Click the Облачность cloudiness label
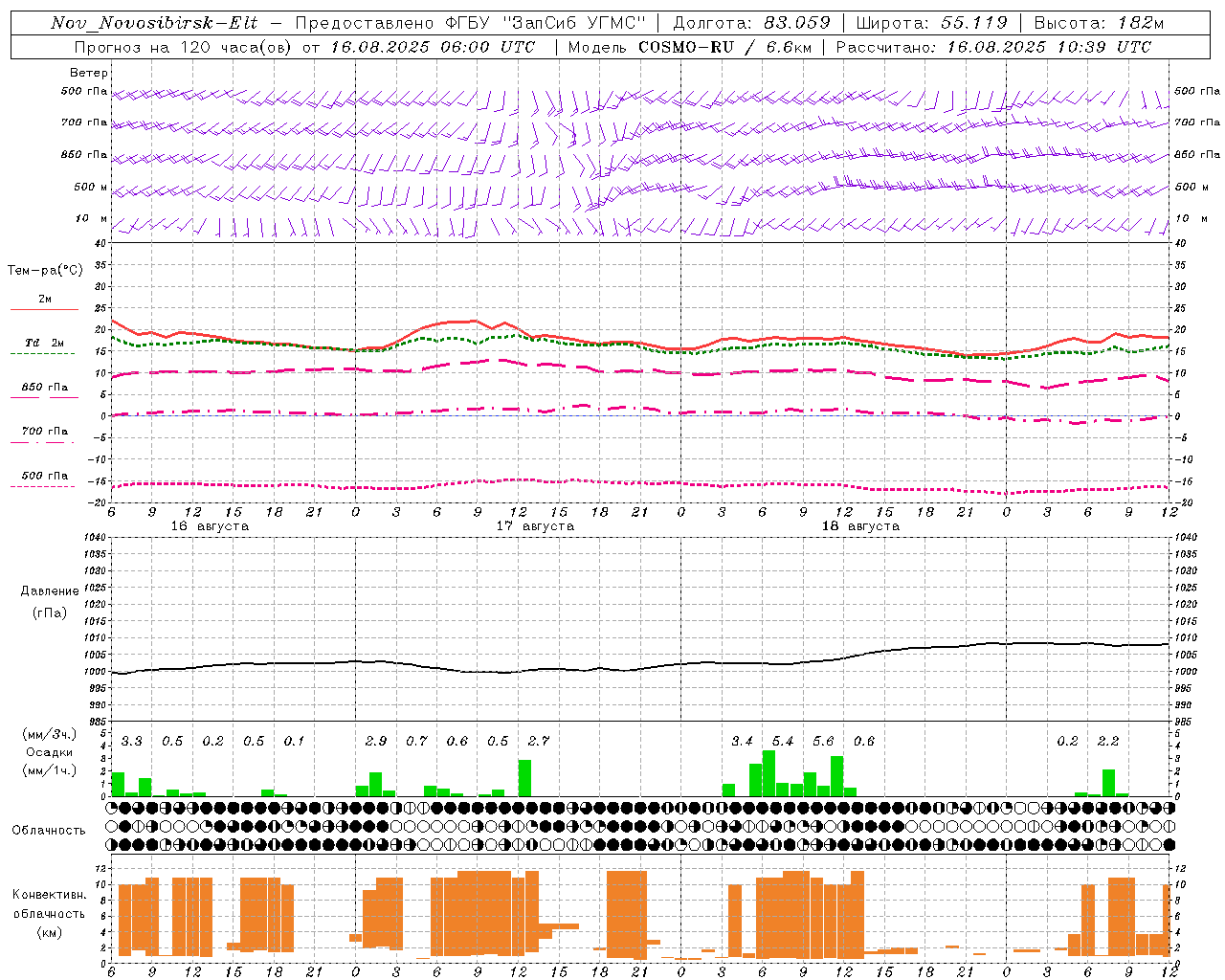 coord(49,831)
